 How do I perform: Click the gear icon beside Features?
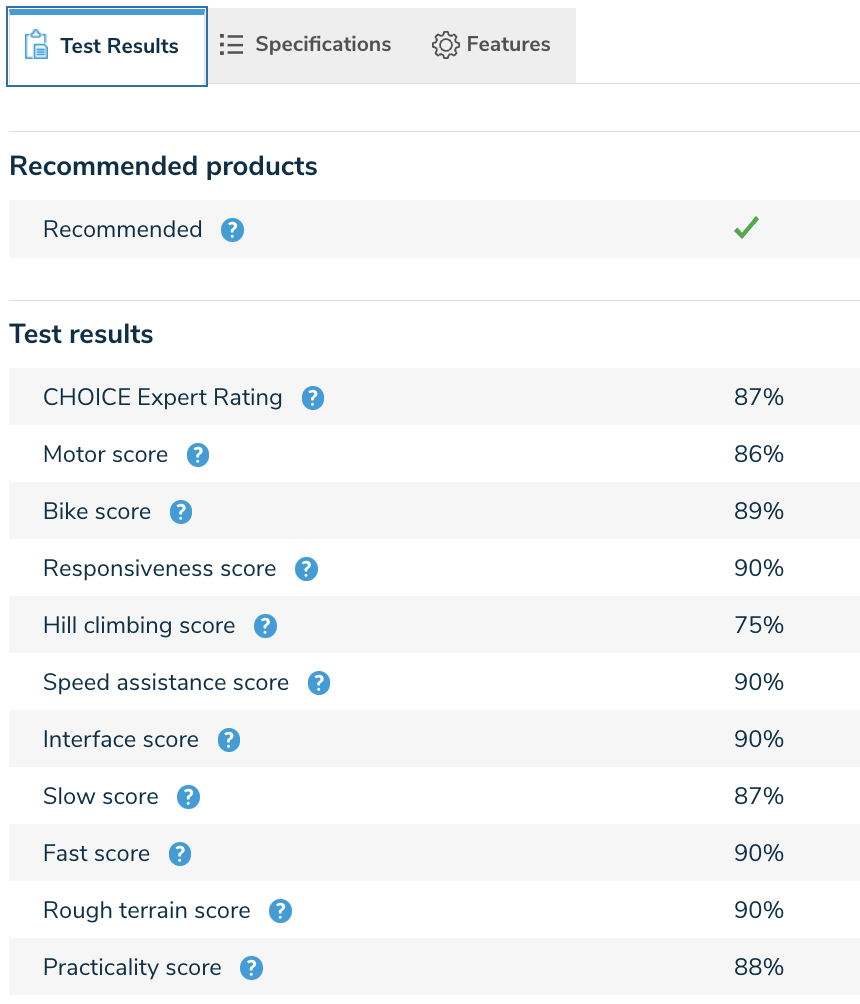click(x=446, y=44)
